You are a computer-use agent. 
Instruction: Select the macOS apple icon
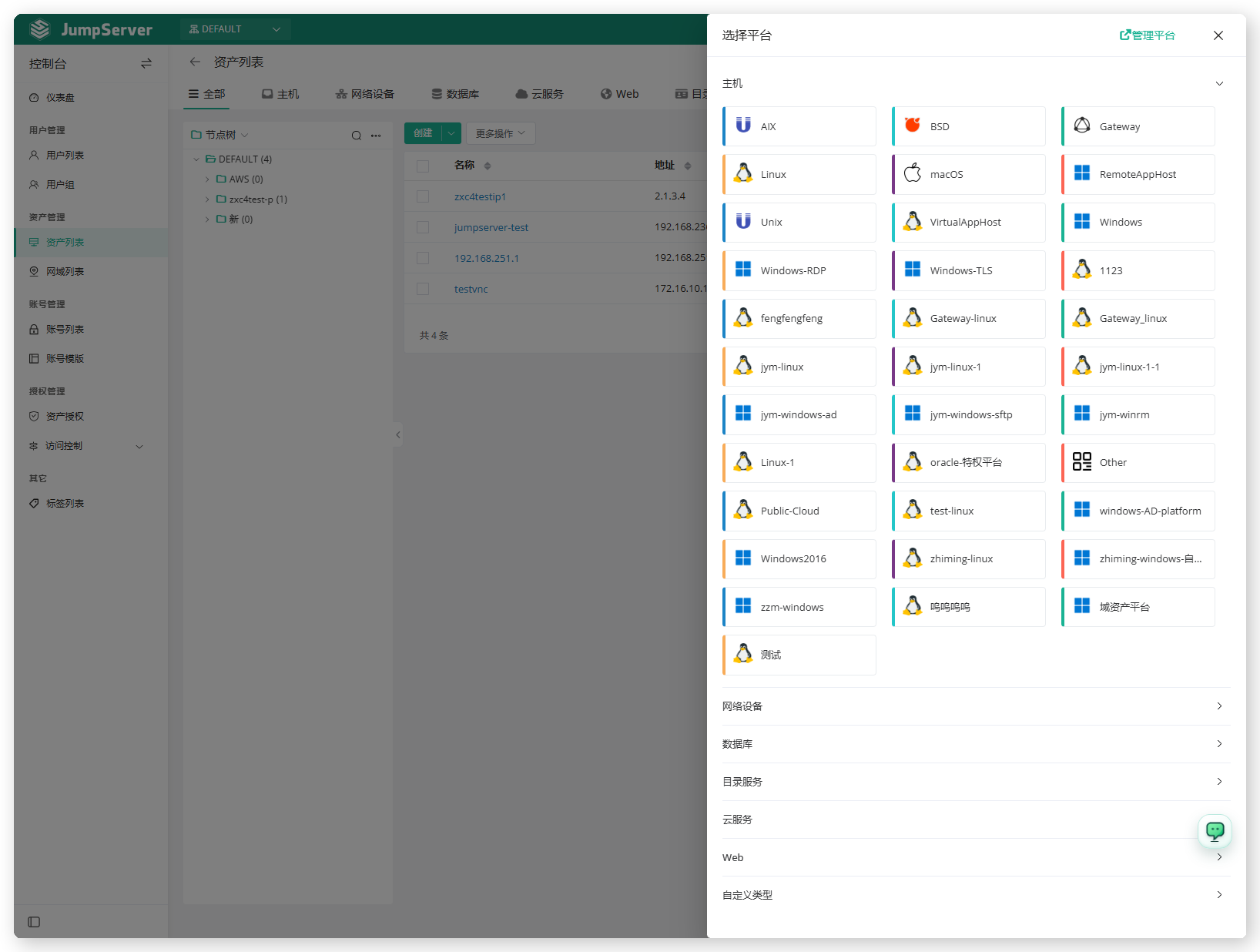[913, 173]
